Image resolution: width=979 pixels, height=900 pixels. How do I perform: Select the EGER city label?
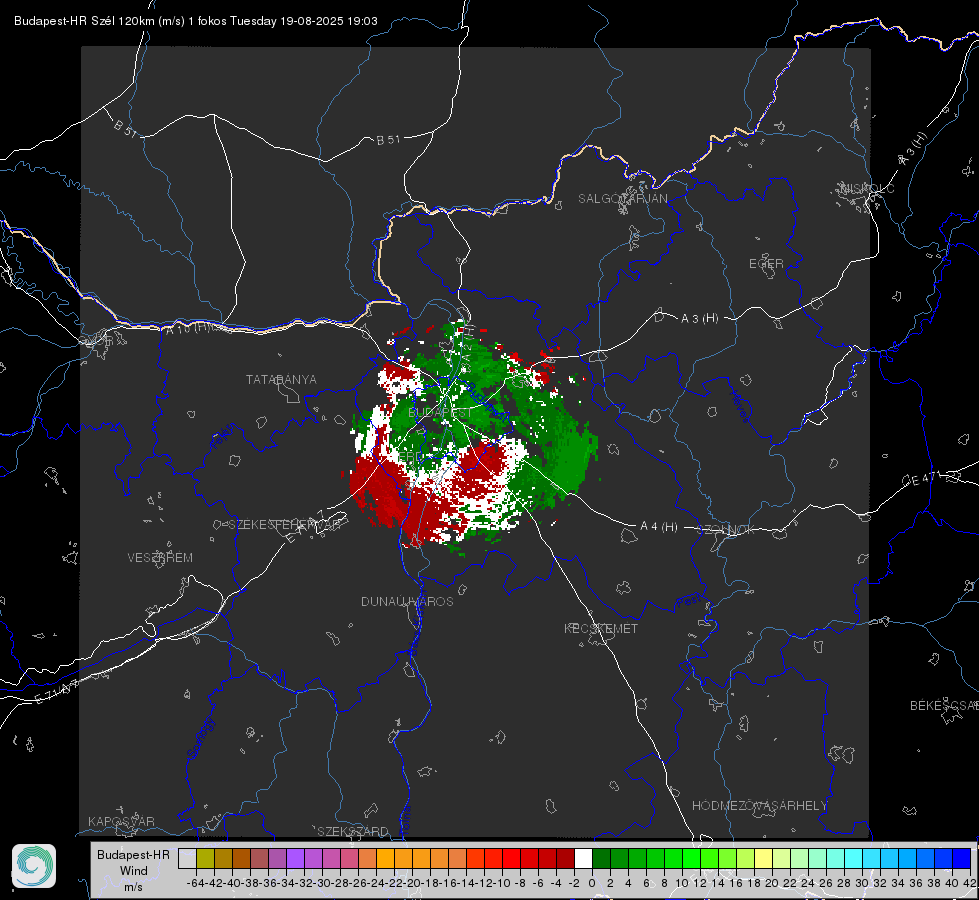click(x=766, y=264)
